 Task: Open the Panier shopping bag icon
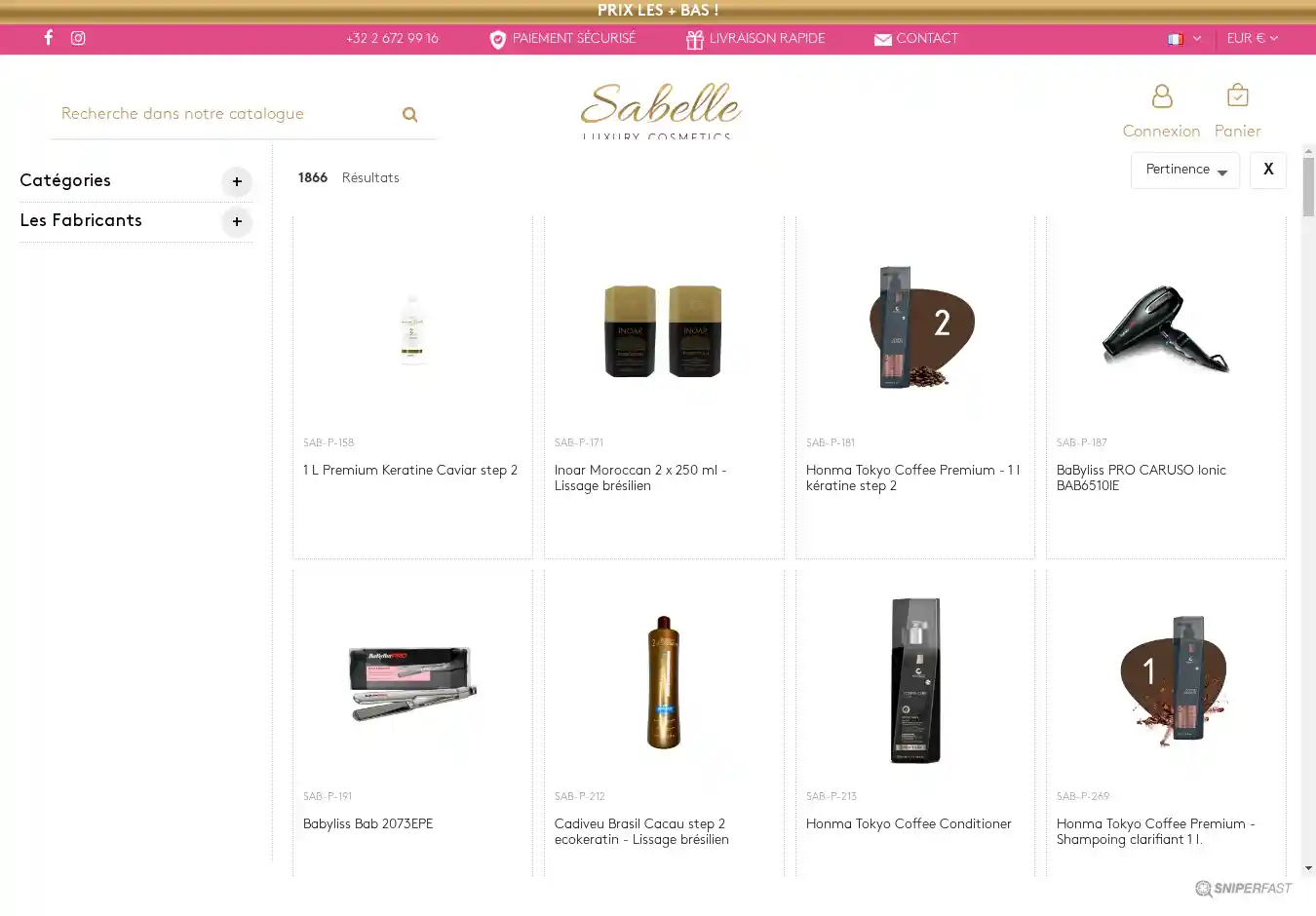(x=1237, y=96)
